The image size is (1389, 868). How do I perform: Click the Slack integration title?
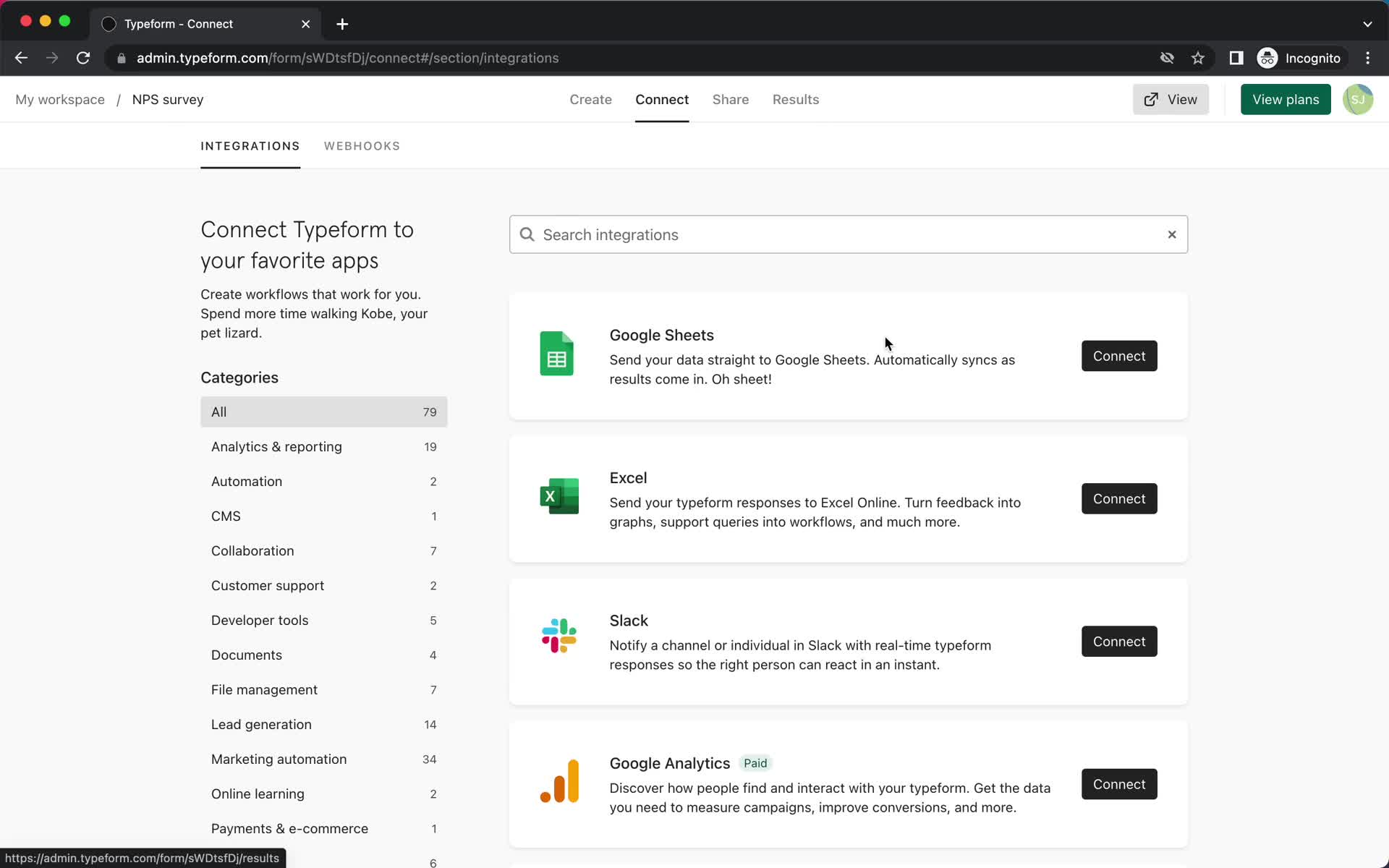(x=629, y=621)
